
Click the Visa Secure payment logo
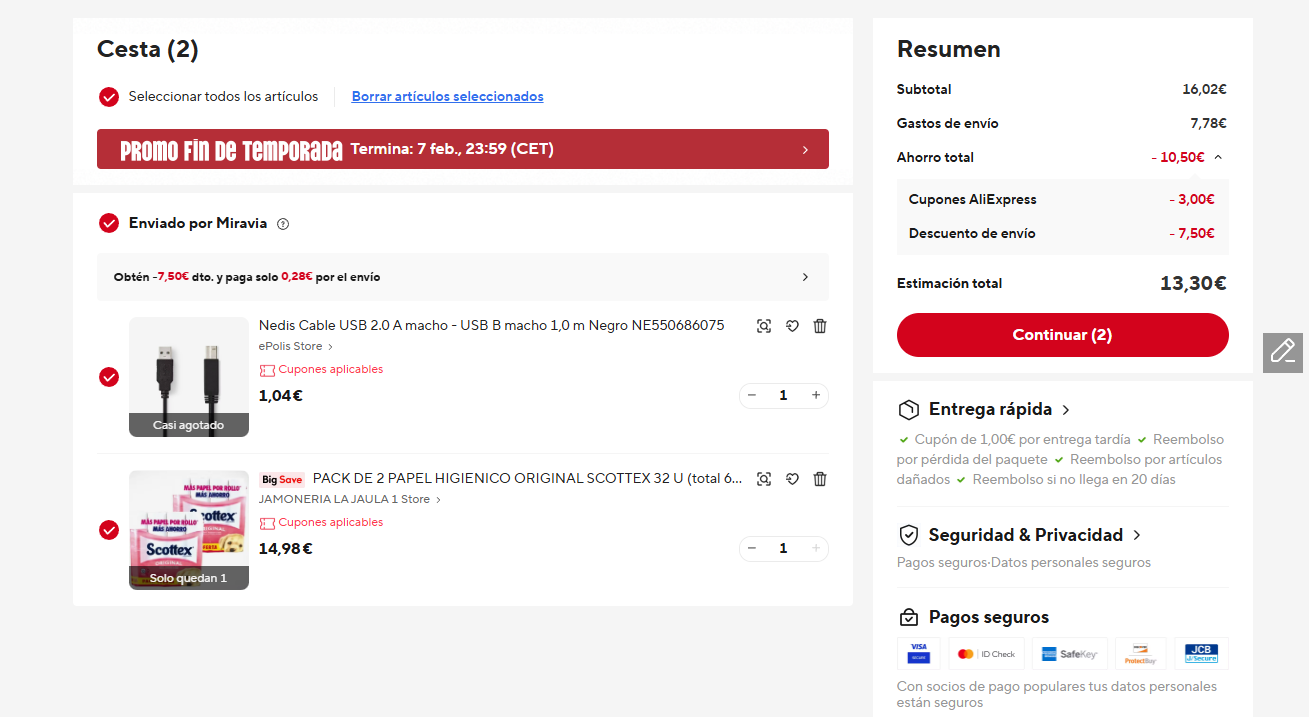pyautogui.click(x=919, y=654)
